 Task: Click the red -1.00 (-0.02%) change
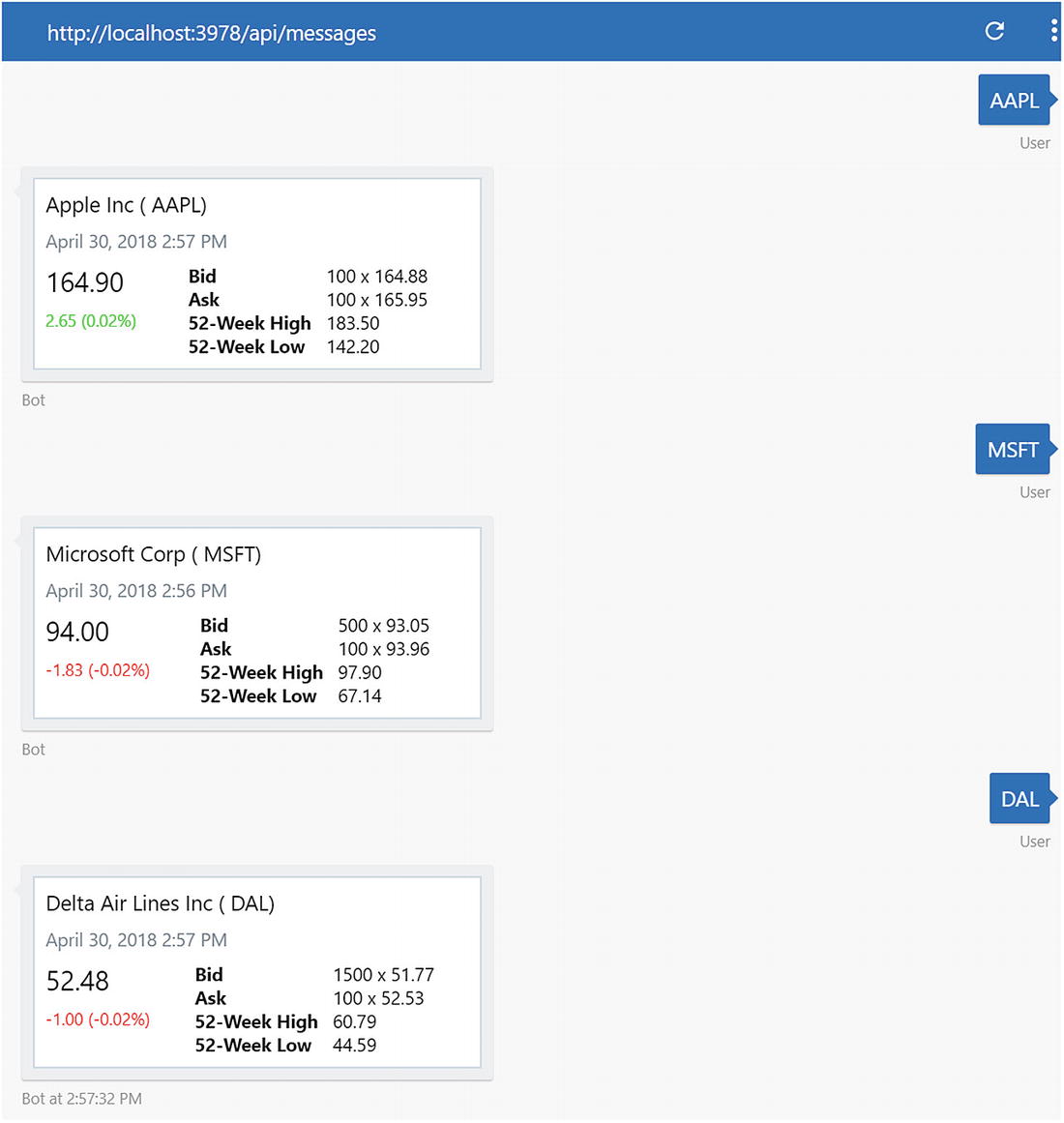tap(98, 1020)
